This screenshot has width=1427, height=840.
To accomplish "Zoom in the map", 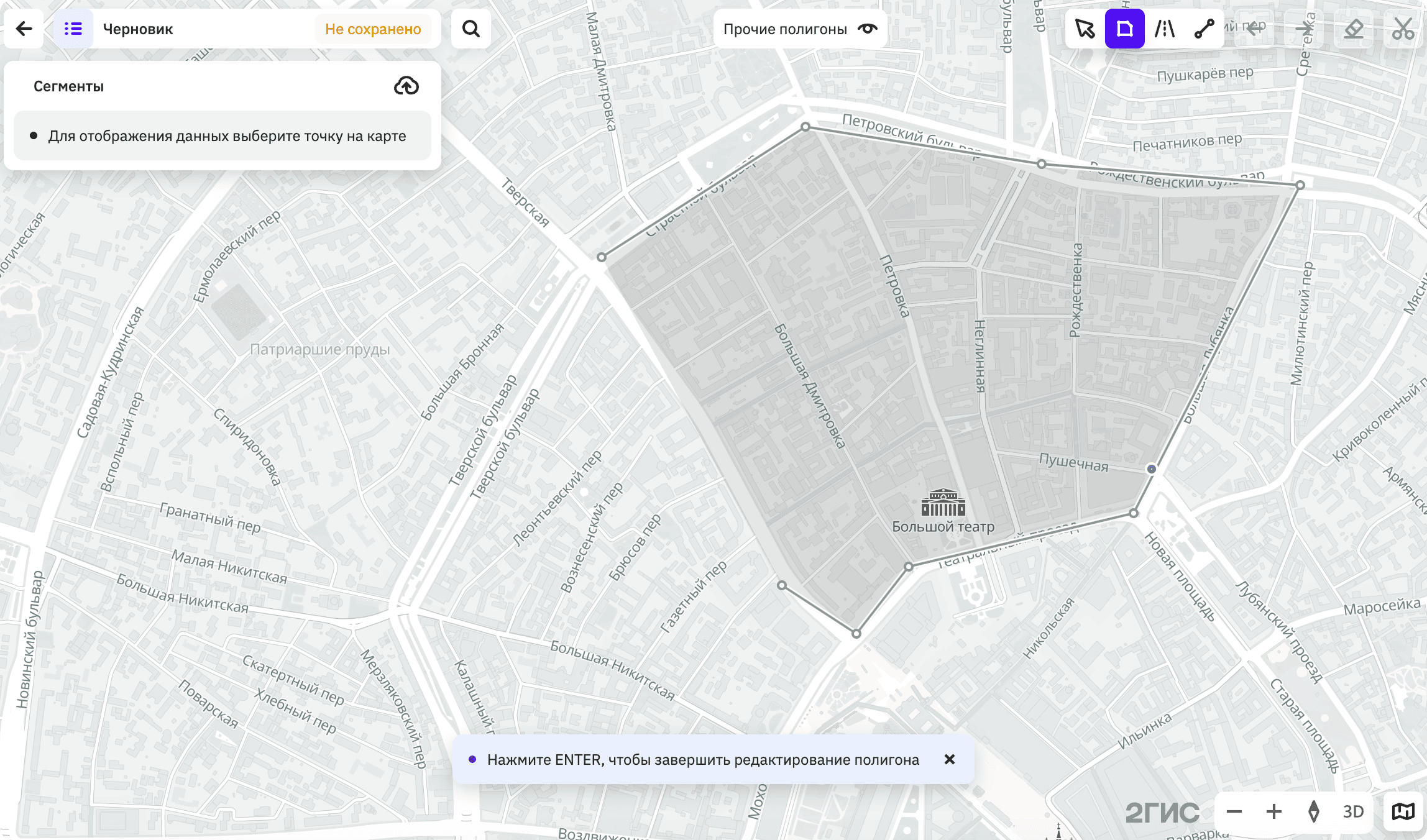I will [1274, 811].
